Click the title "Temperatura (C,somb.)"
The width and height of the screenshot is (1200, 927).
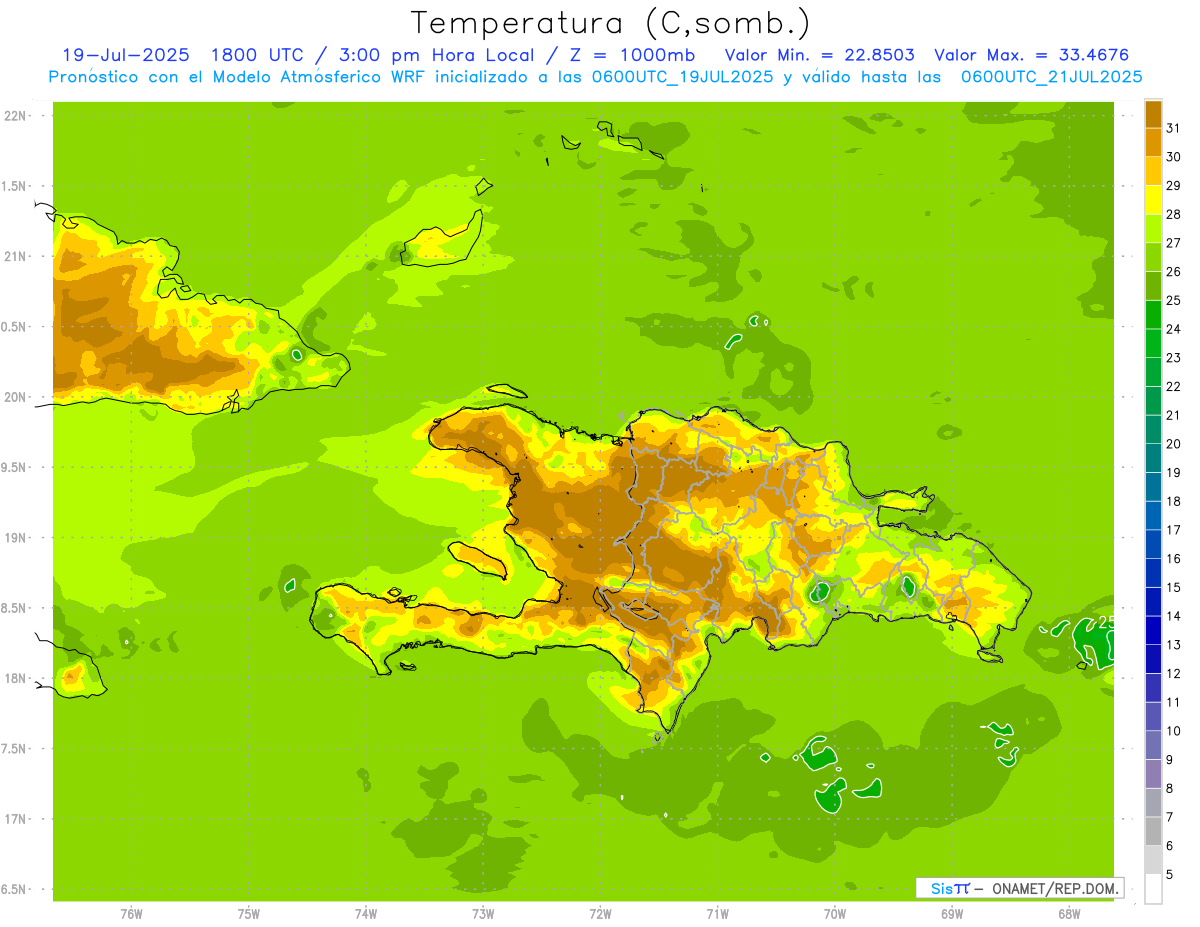pos(610,23)
